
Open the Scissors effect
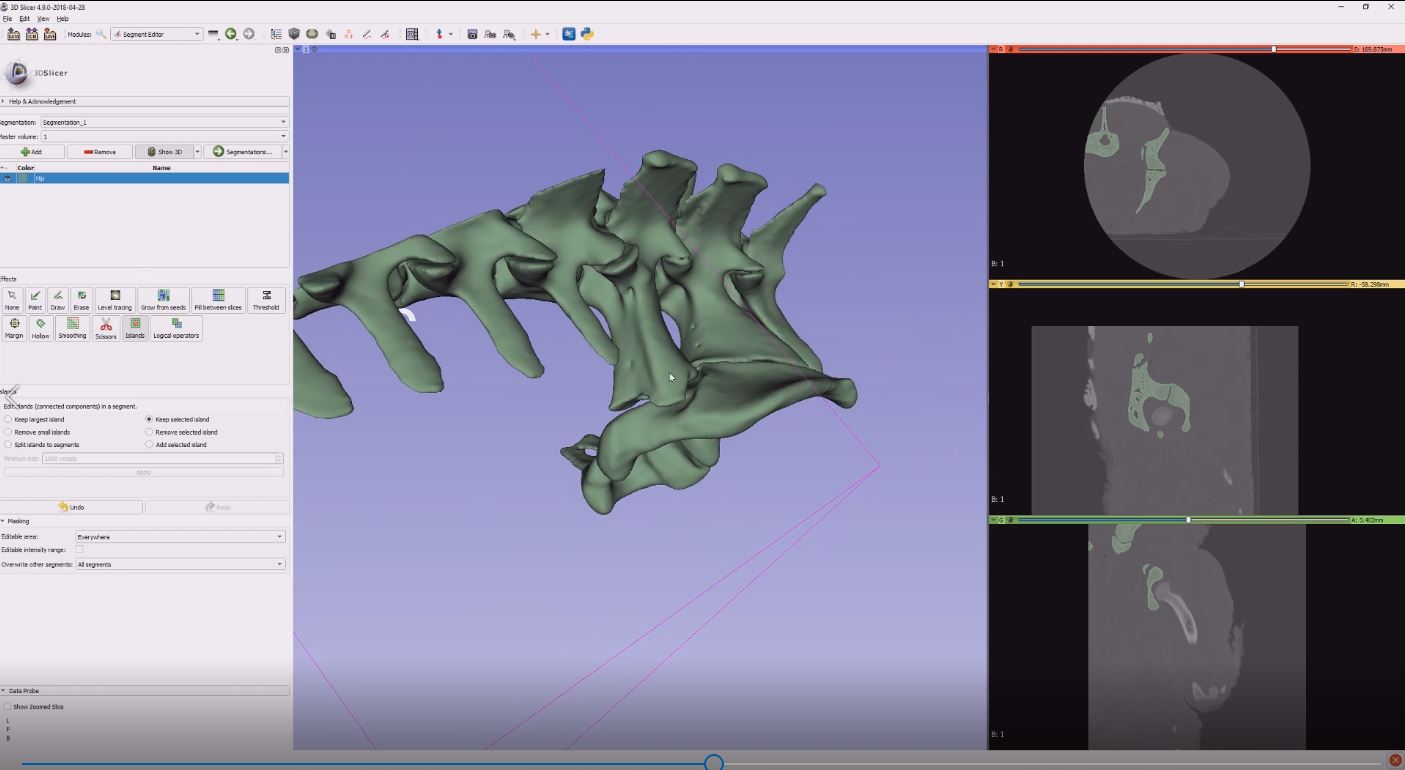[107, 329]
